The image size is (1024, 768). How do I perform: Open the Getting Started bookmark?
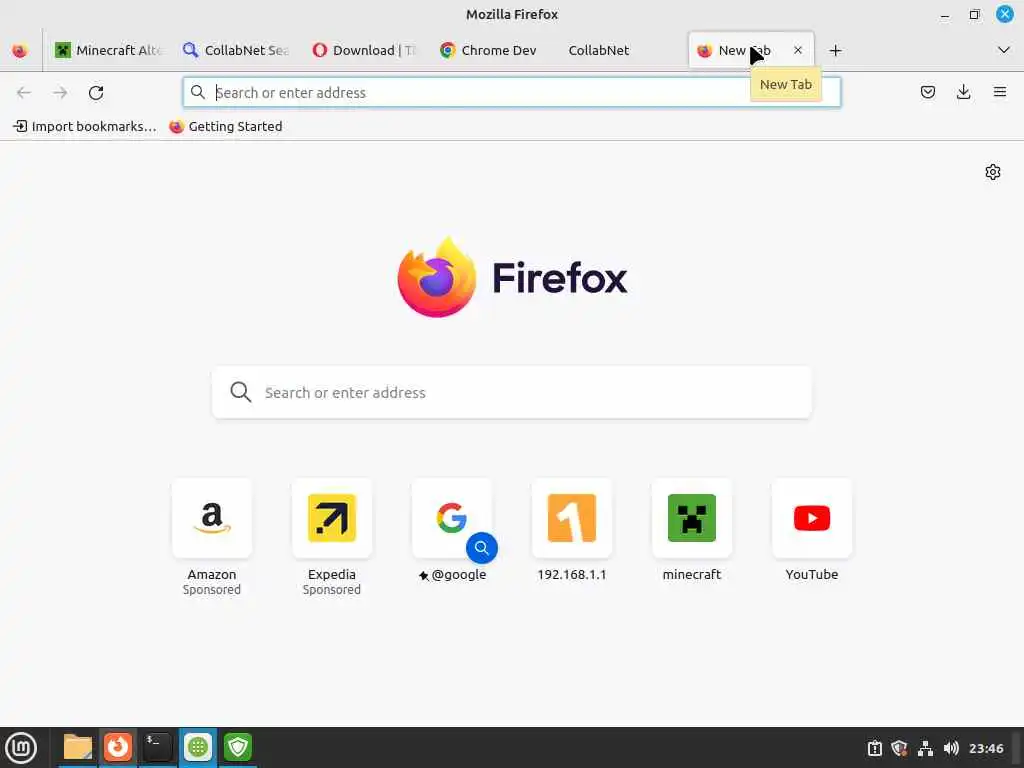click(x=226, y=127)
